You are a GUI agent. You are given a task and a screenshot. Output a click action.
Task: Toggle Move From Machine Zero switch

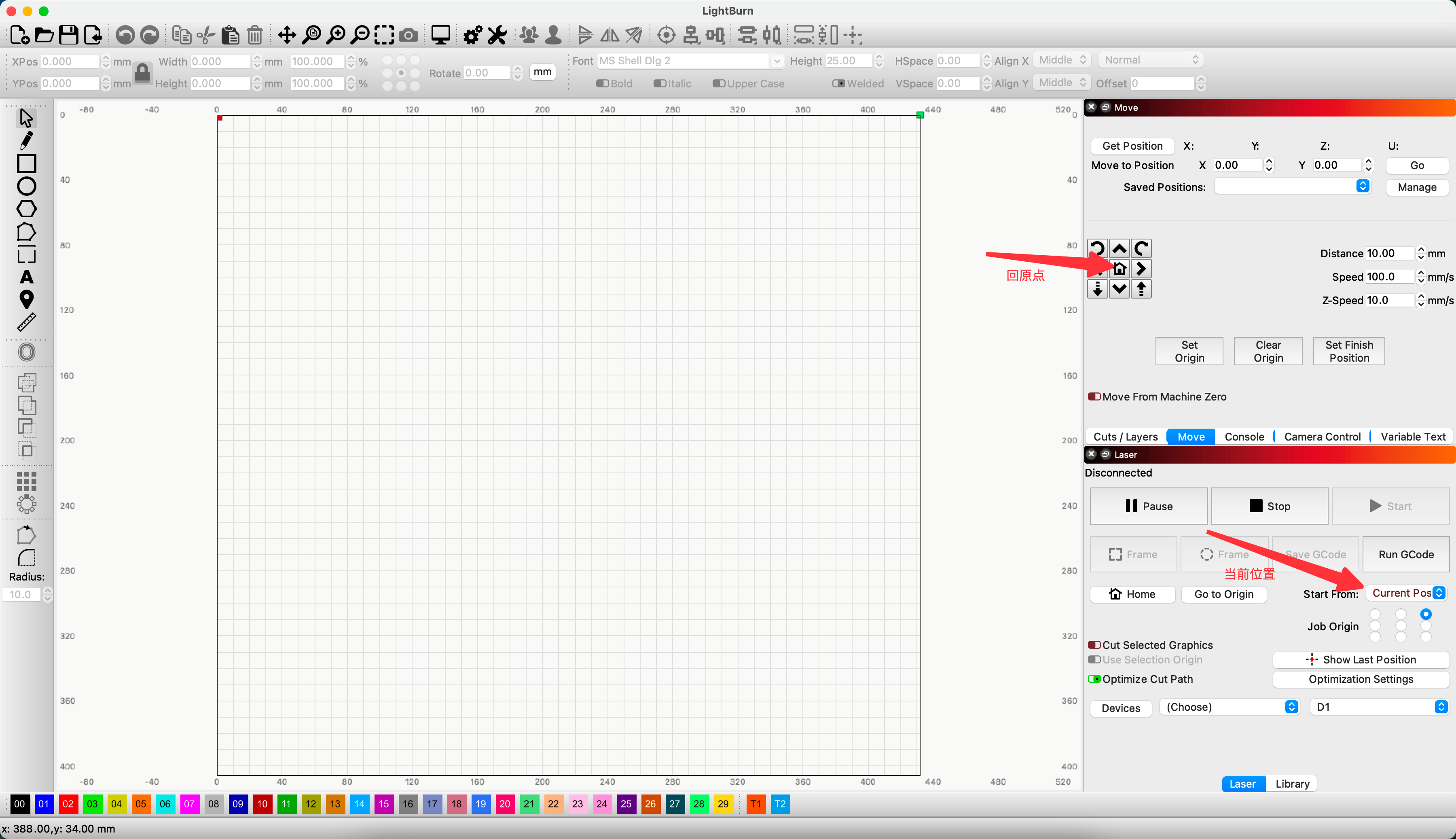(1094, 397)
